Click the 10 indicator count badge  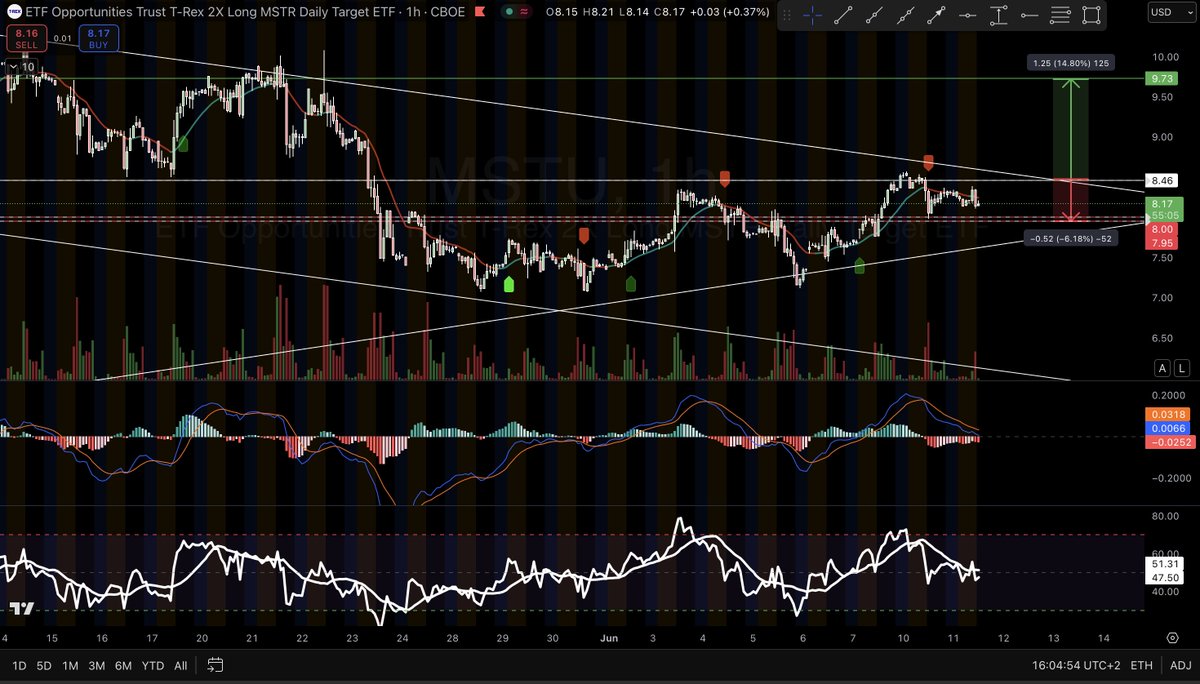tap(29, 66)
